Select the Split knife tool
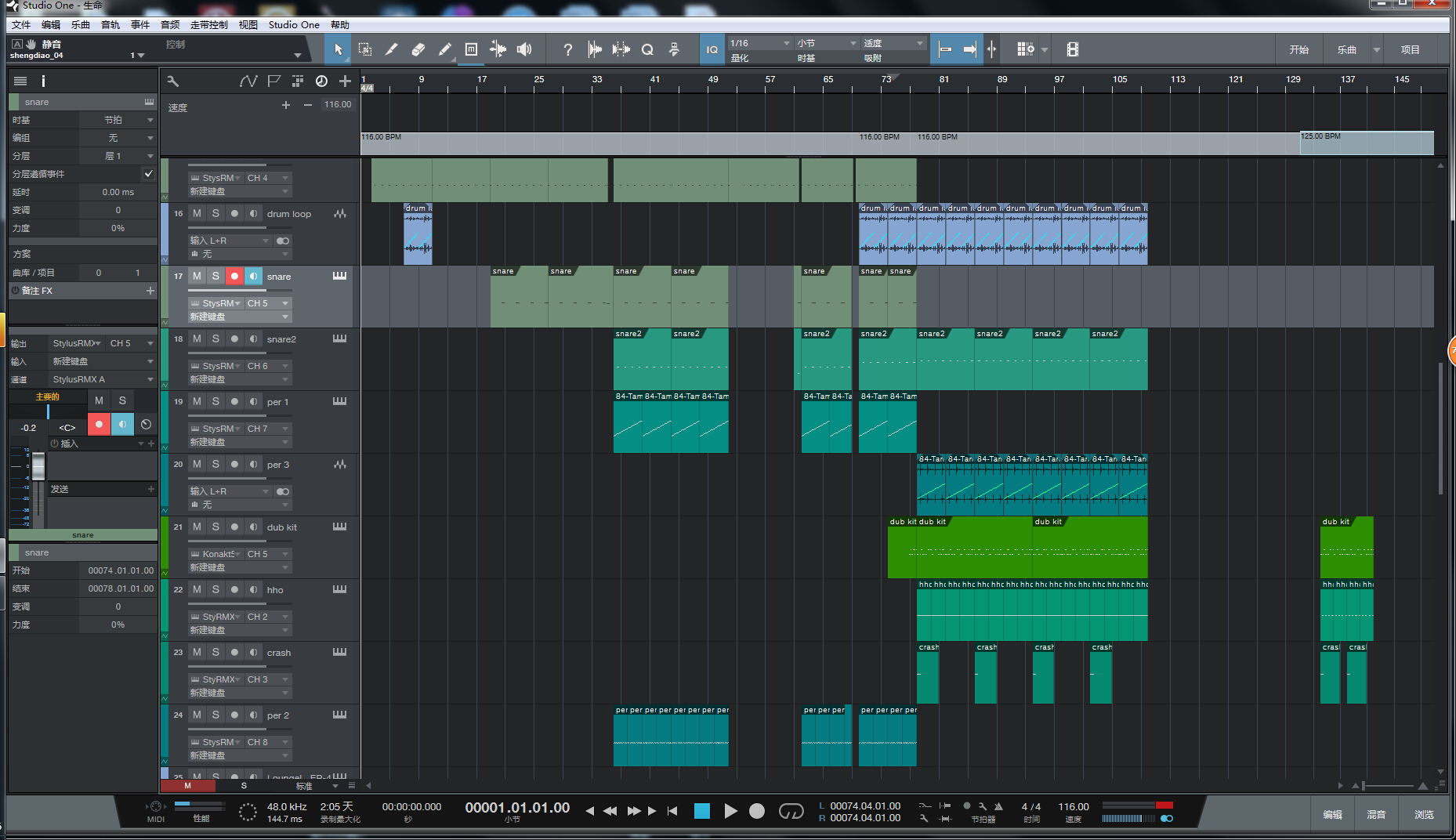This screenshot has width=1456, height=840. (x=391, y=49)
